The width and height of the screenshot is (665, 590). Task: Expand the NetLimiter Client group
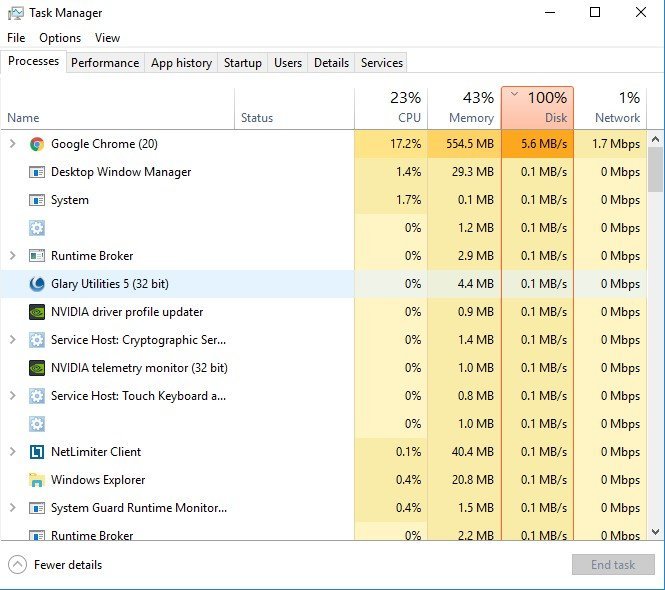pos(12,452)
